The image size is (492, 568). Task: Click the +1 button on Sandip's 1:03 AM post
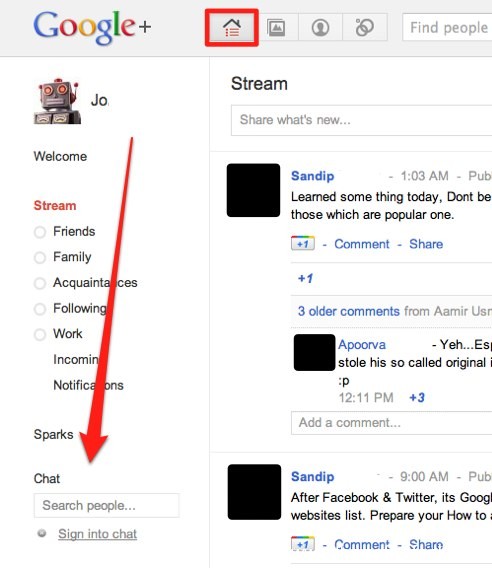coord(303,243)
